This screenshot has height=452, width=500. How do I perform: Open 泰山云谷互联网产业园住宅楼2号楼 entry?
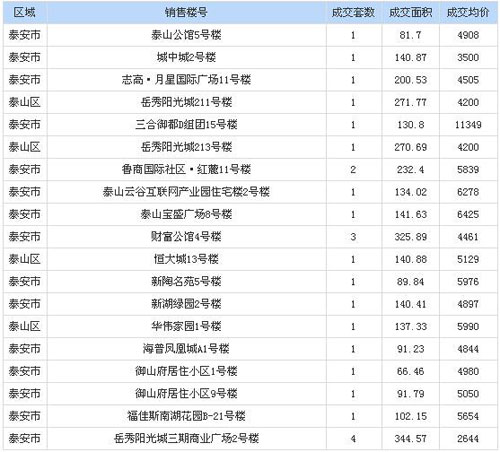pyautogui.click(x=186, y=192)
